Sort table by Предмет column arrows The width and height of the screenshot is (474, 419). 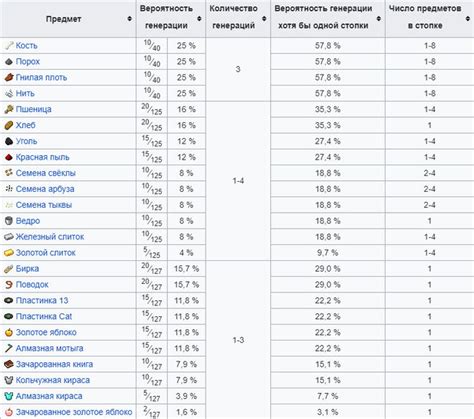130,19
